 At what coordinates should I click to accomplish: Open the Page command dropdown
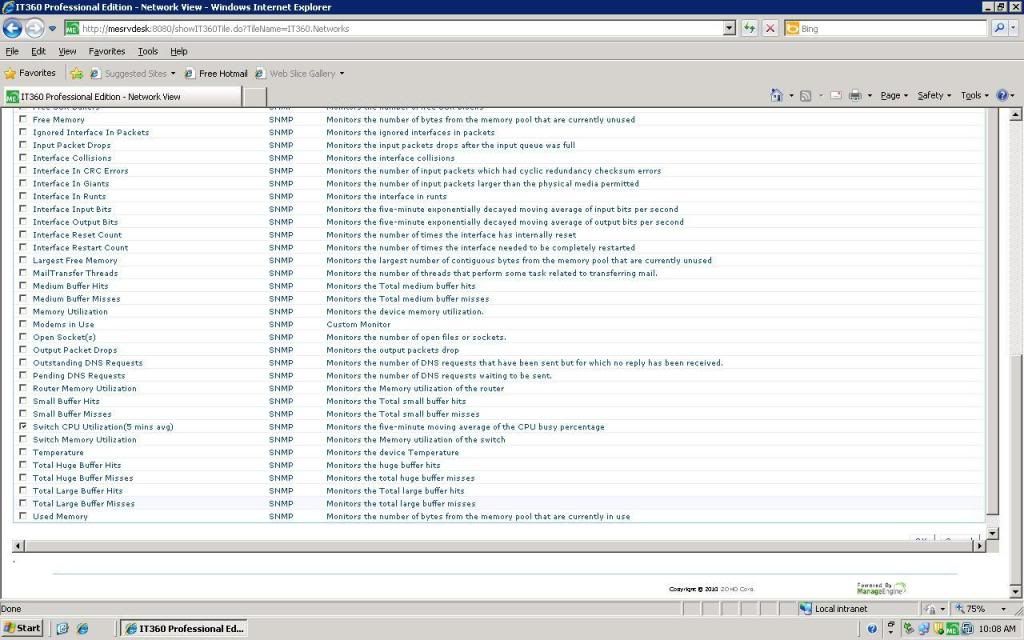894,95
